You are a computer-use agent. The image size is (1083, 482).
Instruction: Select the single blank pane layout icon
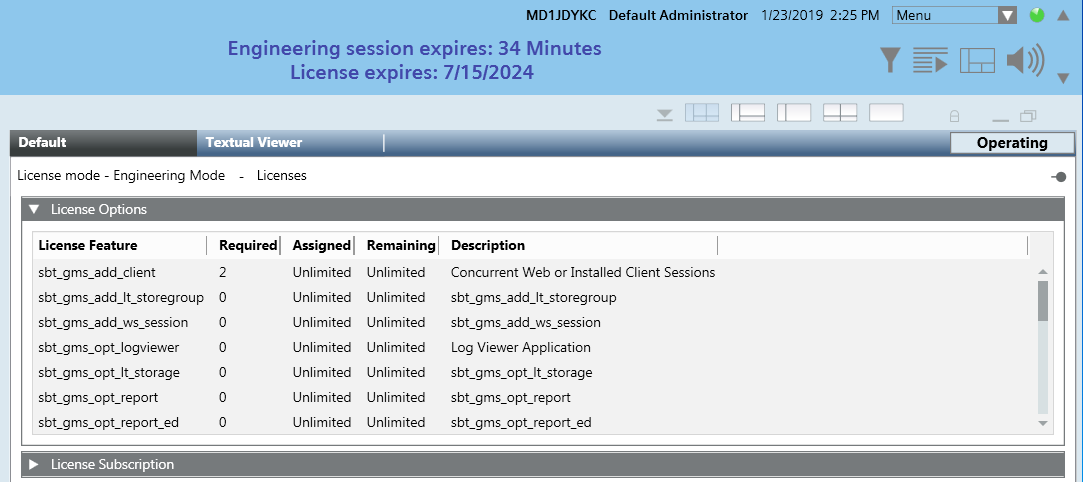click(x=886, y=113)
